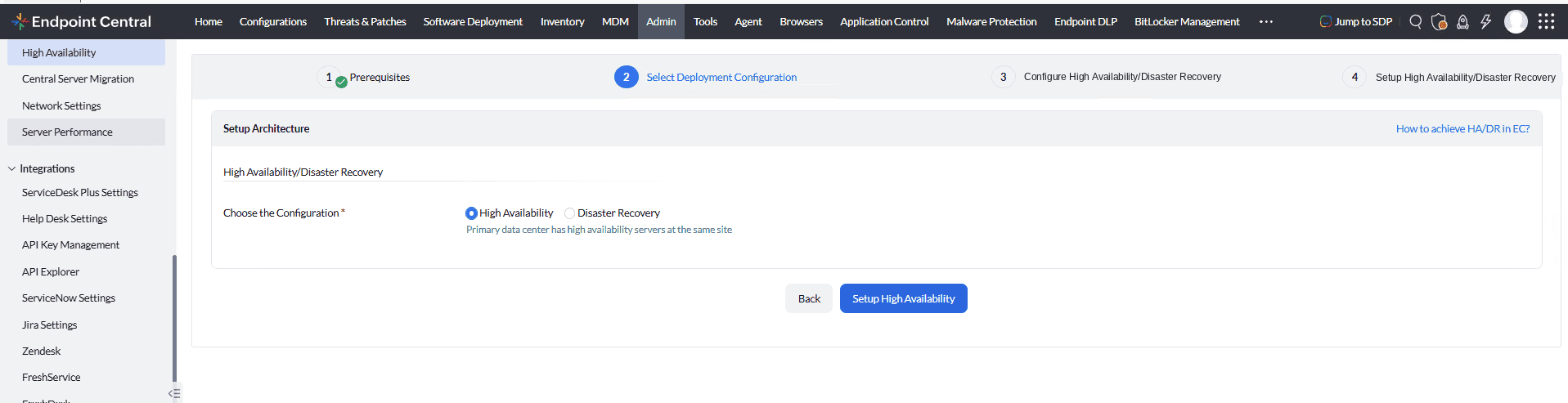Open 'How to achieve HA/DR in EC?' link
1568x403 pixels.
[x=1462, y=128]
